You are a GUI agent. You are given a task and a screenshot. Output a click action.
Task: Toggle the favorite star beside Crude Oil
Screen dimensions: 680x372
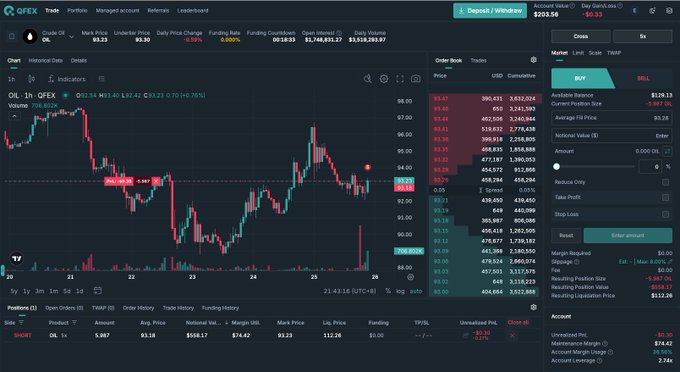[12, 36]
